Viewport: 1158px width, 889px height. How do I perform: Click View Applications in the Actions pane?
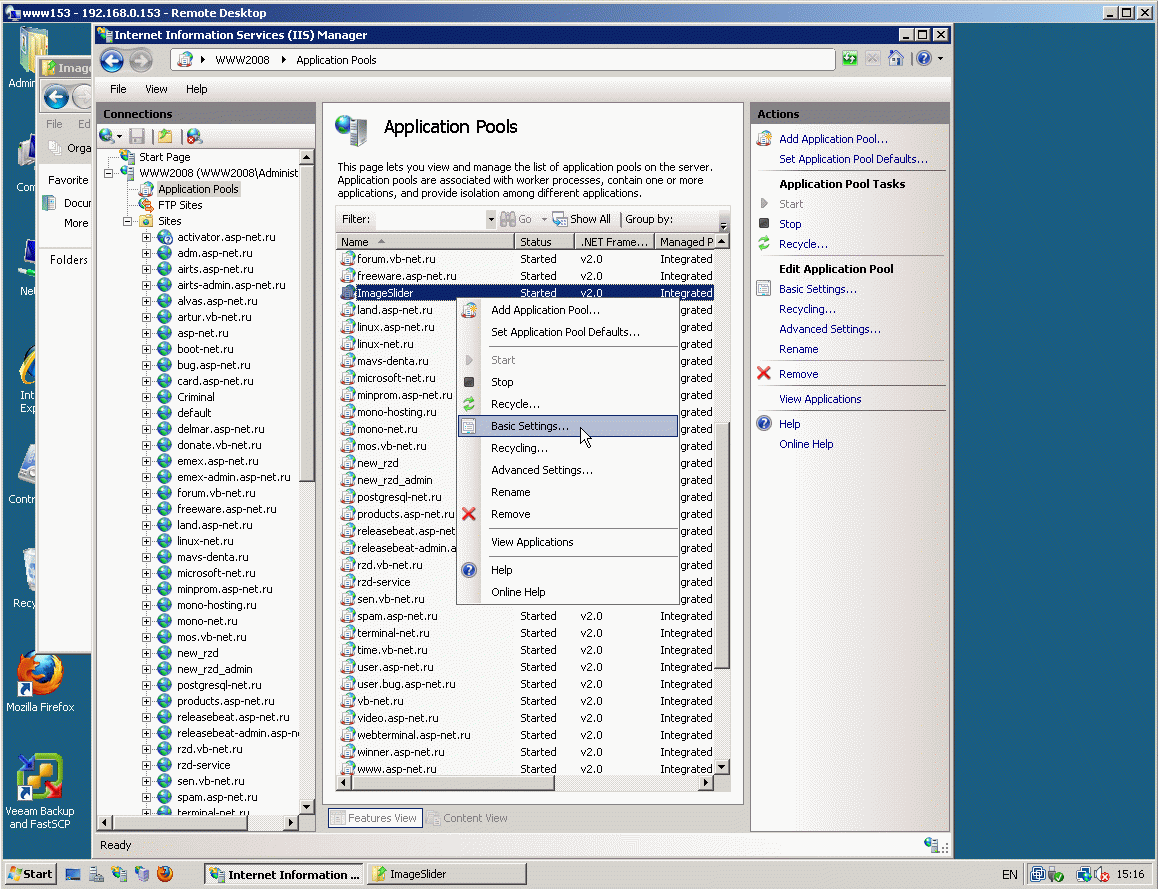pos(820,399)
